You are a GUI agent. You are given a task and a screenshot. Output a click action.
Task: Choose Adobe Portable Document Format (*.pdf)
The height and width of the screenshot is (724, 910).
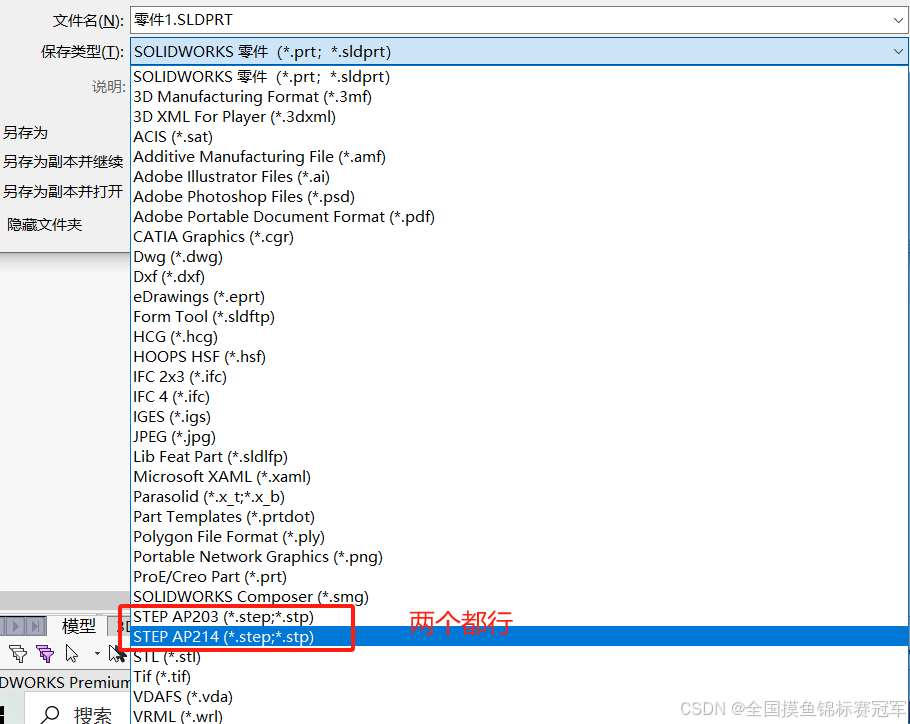pyautogui.click(x=519, y=217)
